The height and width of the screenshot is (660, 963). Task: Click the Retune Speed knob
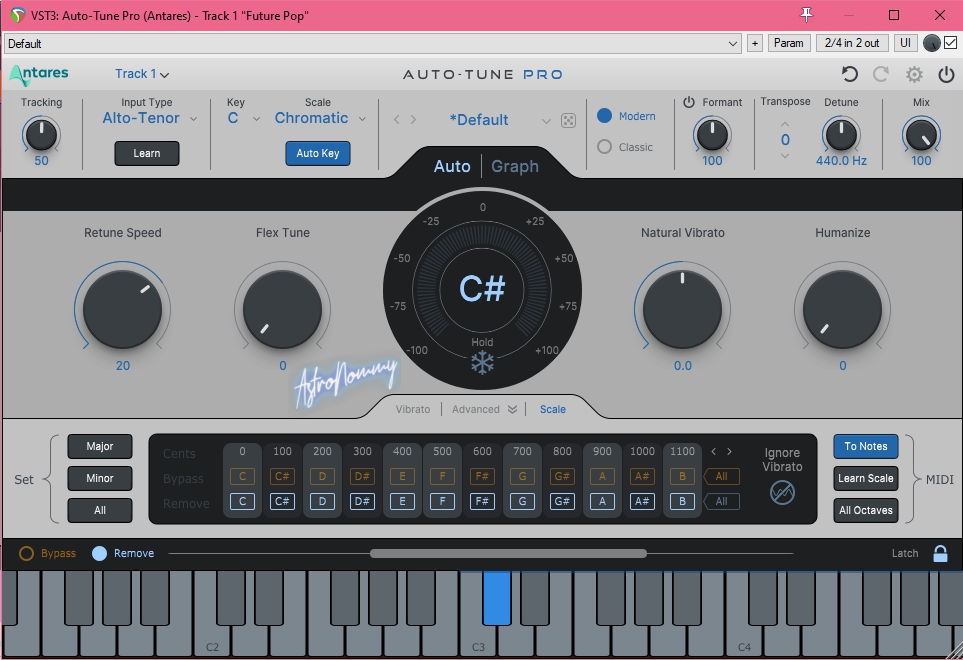(123, 308)
